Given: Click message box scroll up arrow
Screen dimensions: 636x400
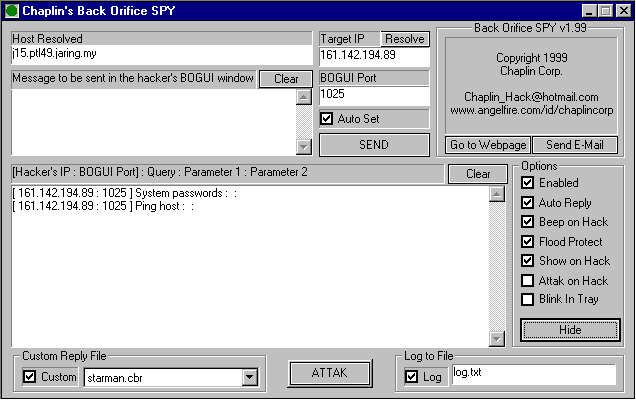Looking at the screenshot, I should coord(304,97).
